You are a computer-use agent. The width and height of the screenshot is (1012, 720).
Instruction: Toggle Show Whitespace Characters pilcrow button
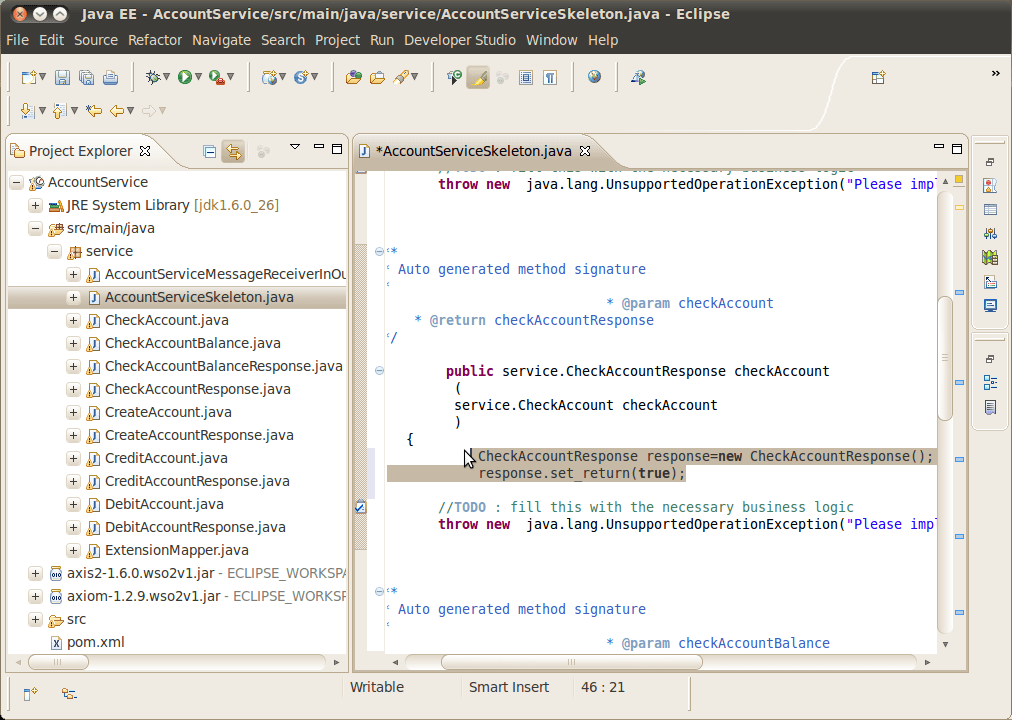click(x=550, y=77)
